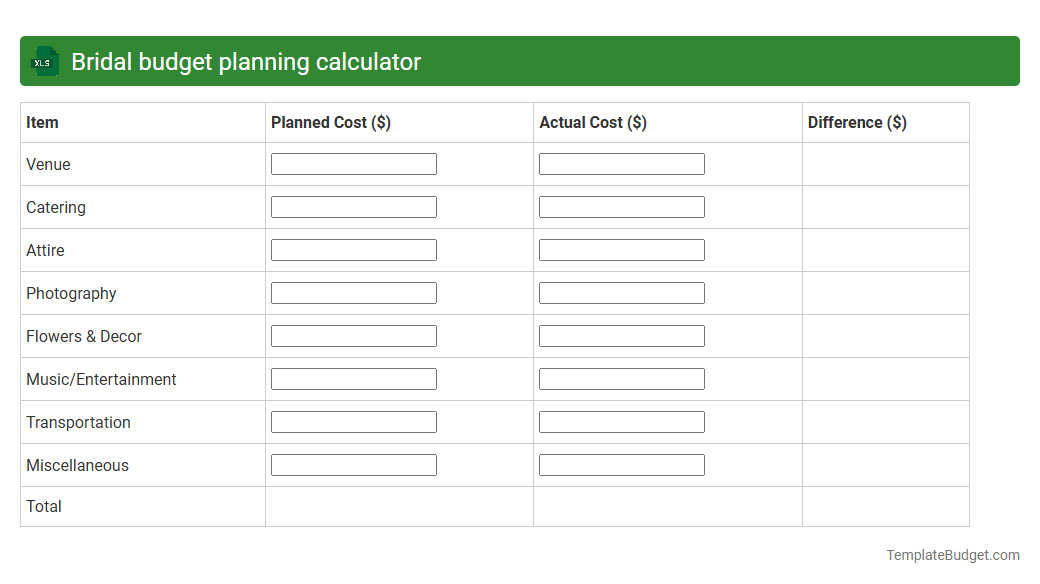
Task: Click the Venue actual cost input field
Action: click(x=621, y=163)
